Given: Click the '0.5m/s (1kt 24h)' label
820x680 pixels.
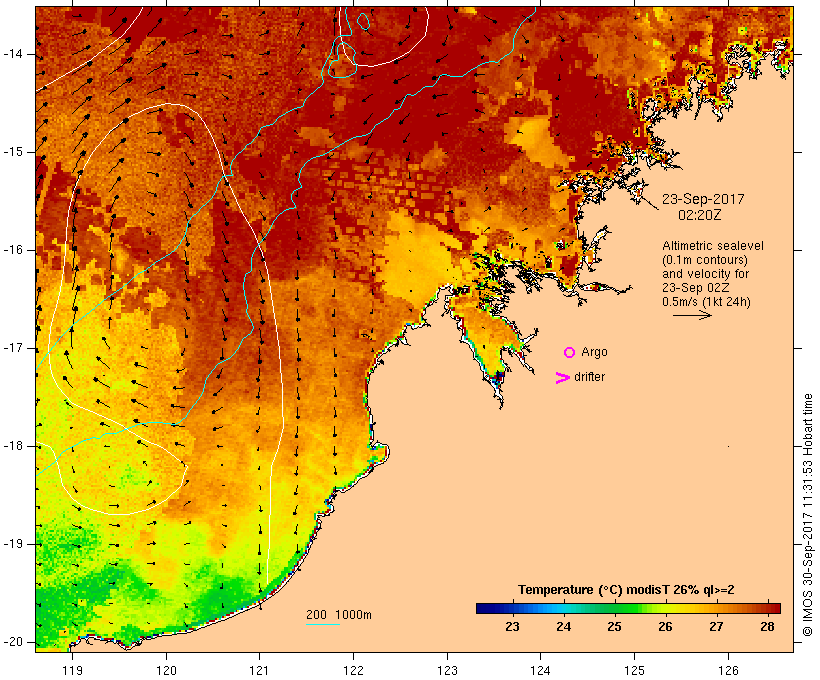Looking at the screenshot, I should tap(706, 302).
